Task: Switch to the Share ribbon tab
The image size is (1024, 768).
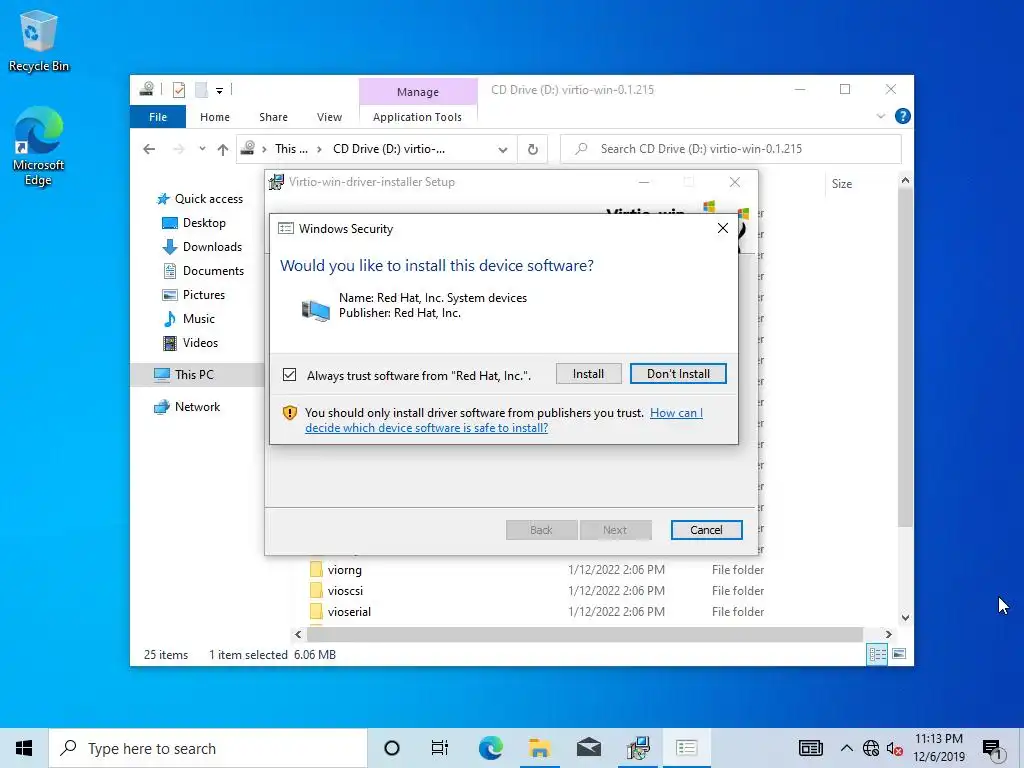Action: (x=273, y=117)
